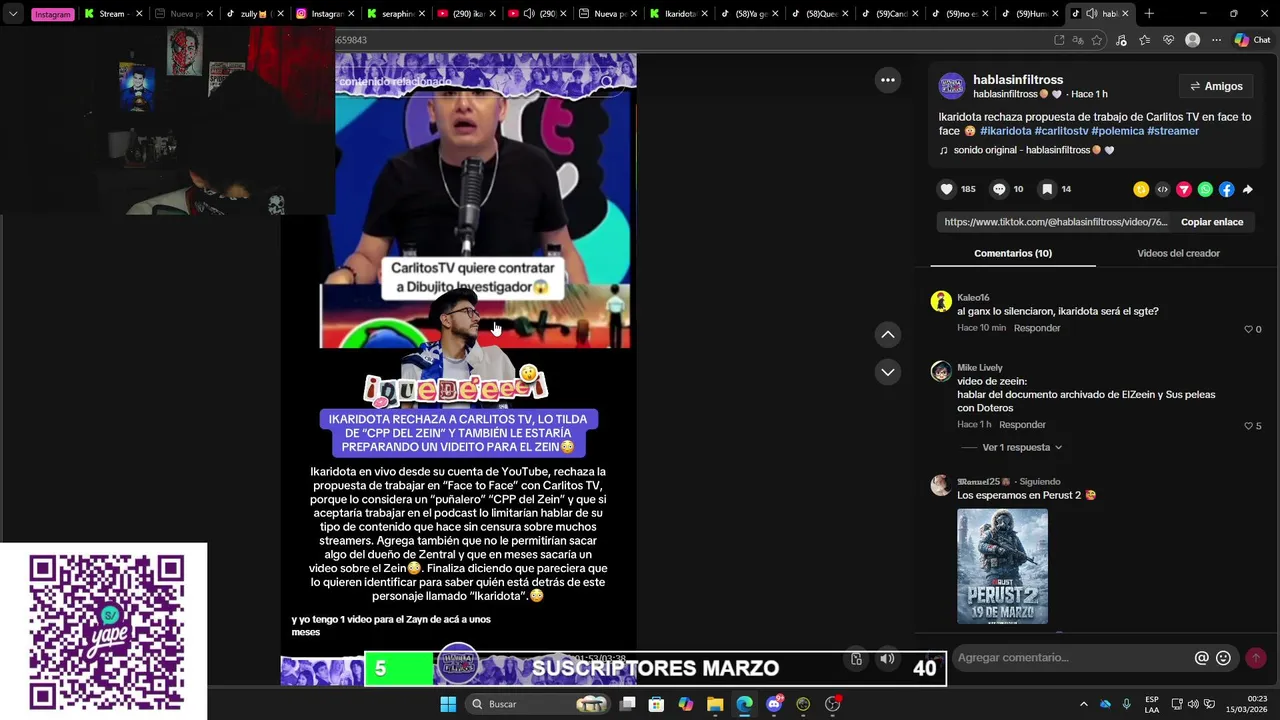Open the PERUST 2 image in the comment

click(x=1002, y=567)
